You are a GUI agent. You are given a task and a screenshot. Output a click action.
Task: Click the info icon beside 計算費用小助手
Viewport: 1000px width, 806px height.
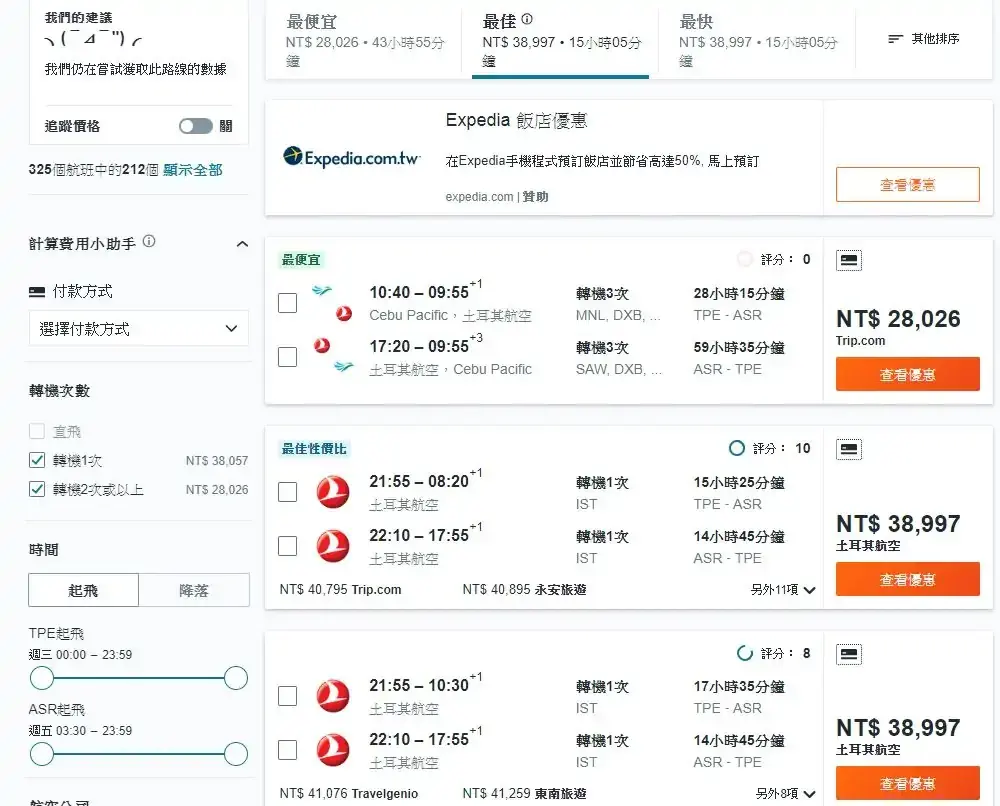tap(149, 241)
